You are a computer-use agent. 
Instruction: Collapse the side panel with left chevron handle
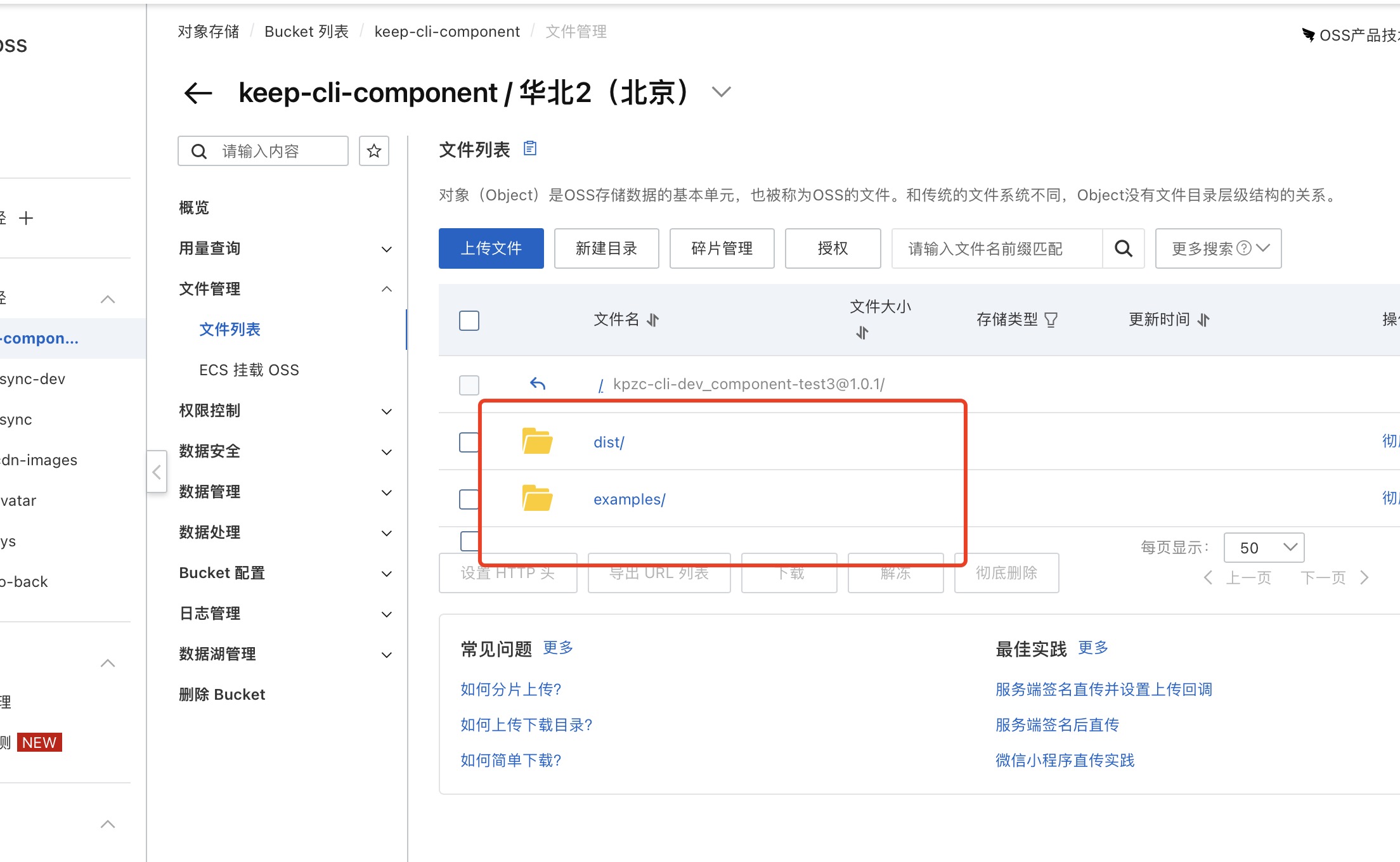click(157, 472)
